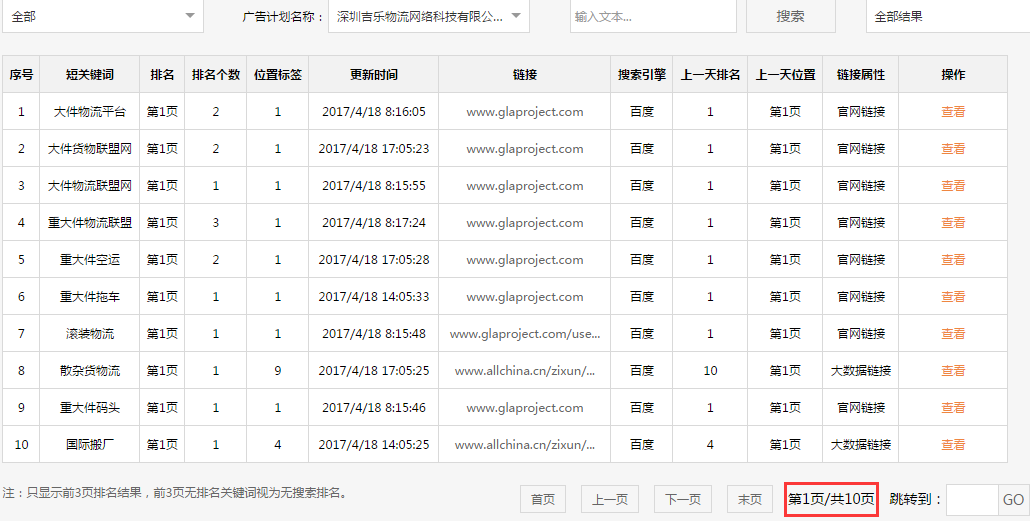Image resolution: width=1030 pixels, height=521 pixels.
Task: Click update time 2017/4/18 8:17:24
Action: coord(374,223)
